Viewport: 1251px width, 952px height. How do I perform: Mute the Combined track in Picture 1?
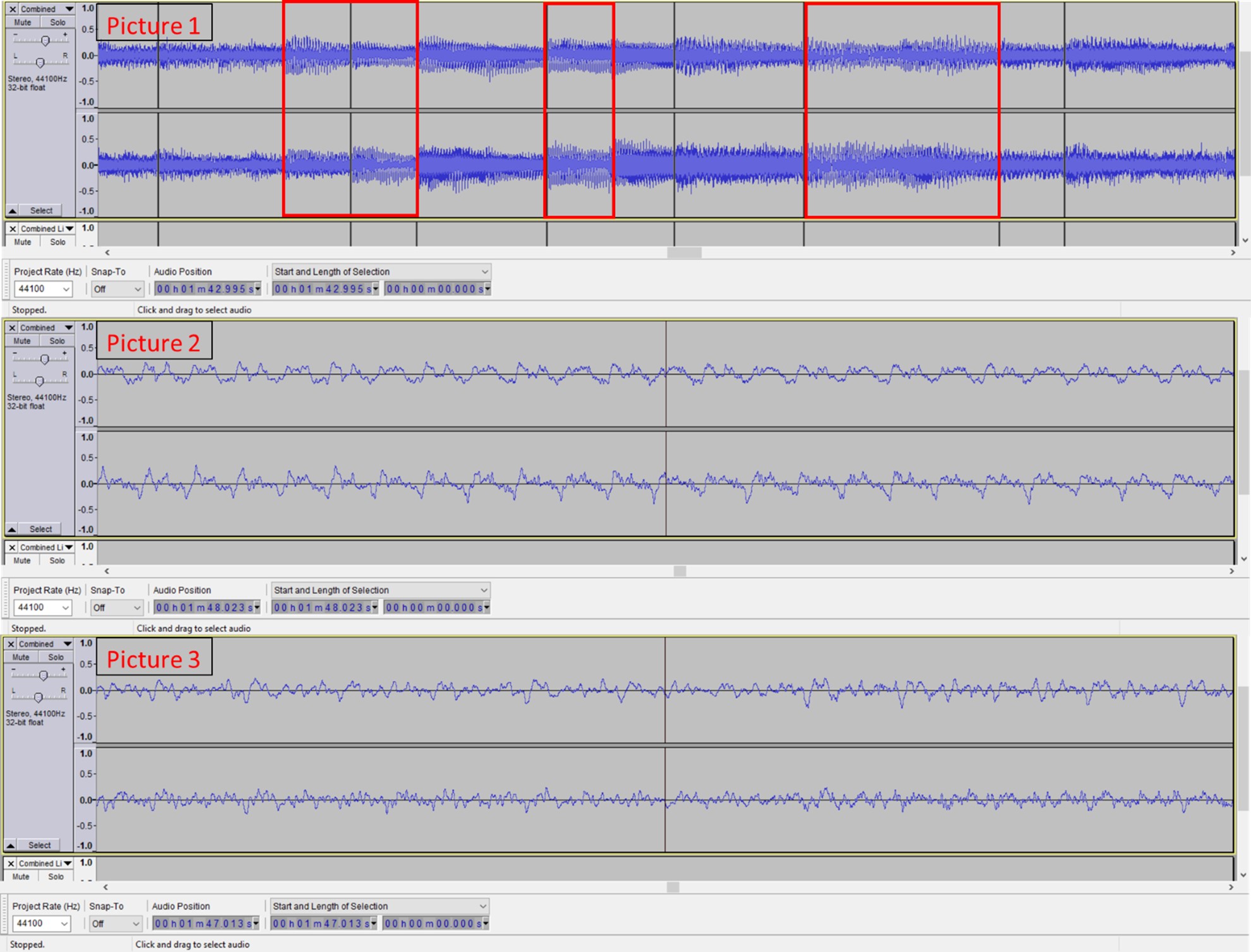pyautogui.click(x=23, y=22)
